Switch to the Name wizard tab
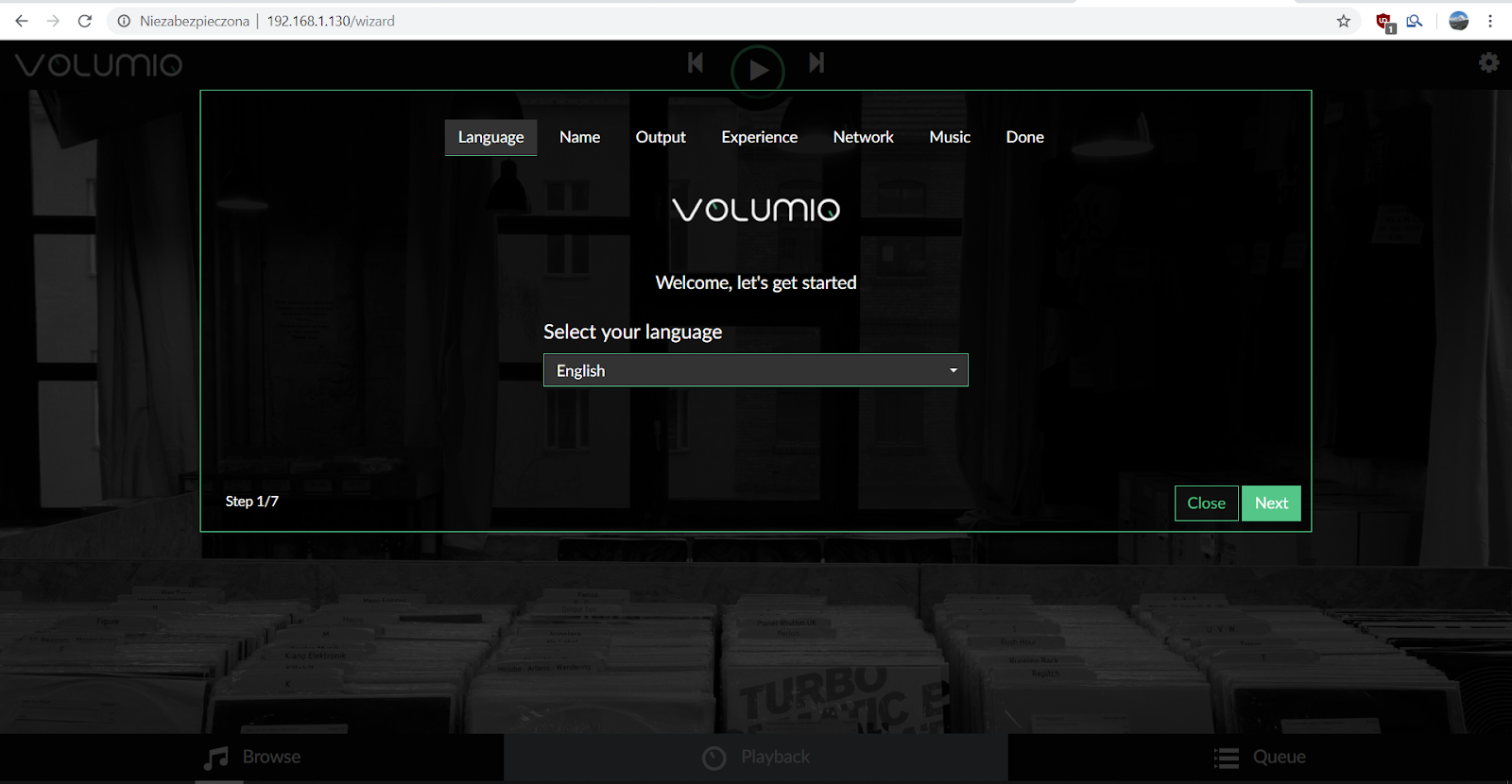Screen dimensions: 1512x784 point(579,137)
